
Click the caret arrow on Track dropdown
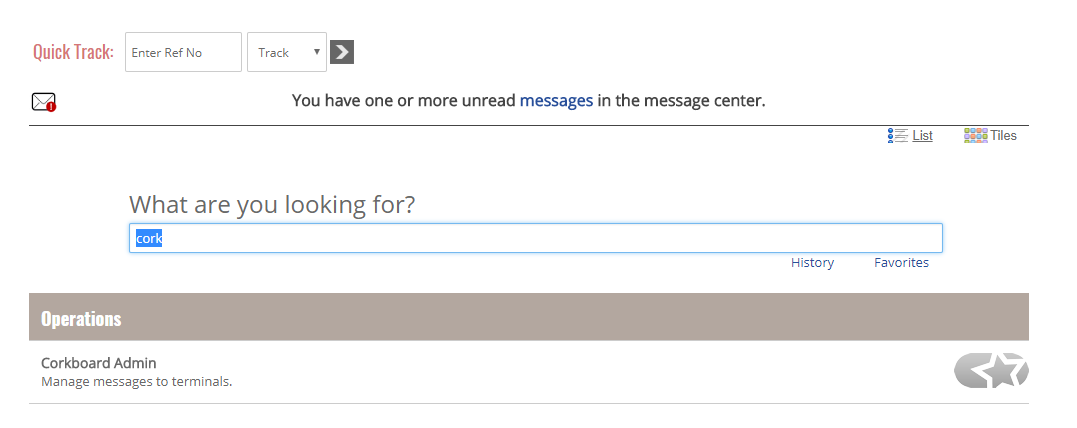[x=317, y=52]
